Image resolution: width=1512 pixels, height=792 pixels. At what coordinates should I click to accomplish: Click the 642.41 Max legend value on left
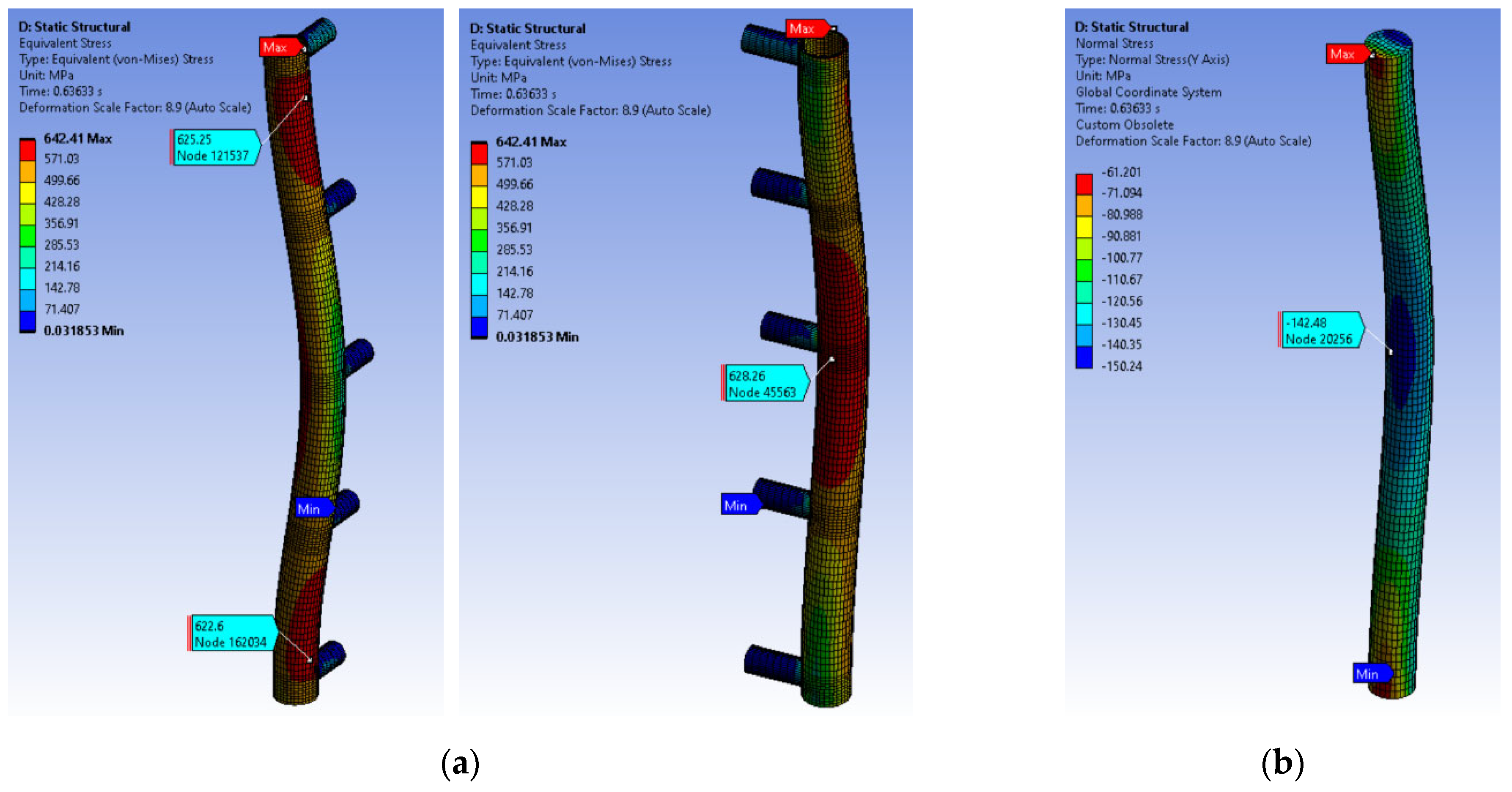(77, 138)
